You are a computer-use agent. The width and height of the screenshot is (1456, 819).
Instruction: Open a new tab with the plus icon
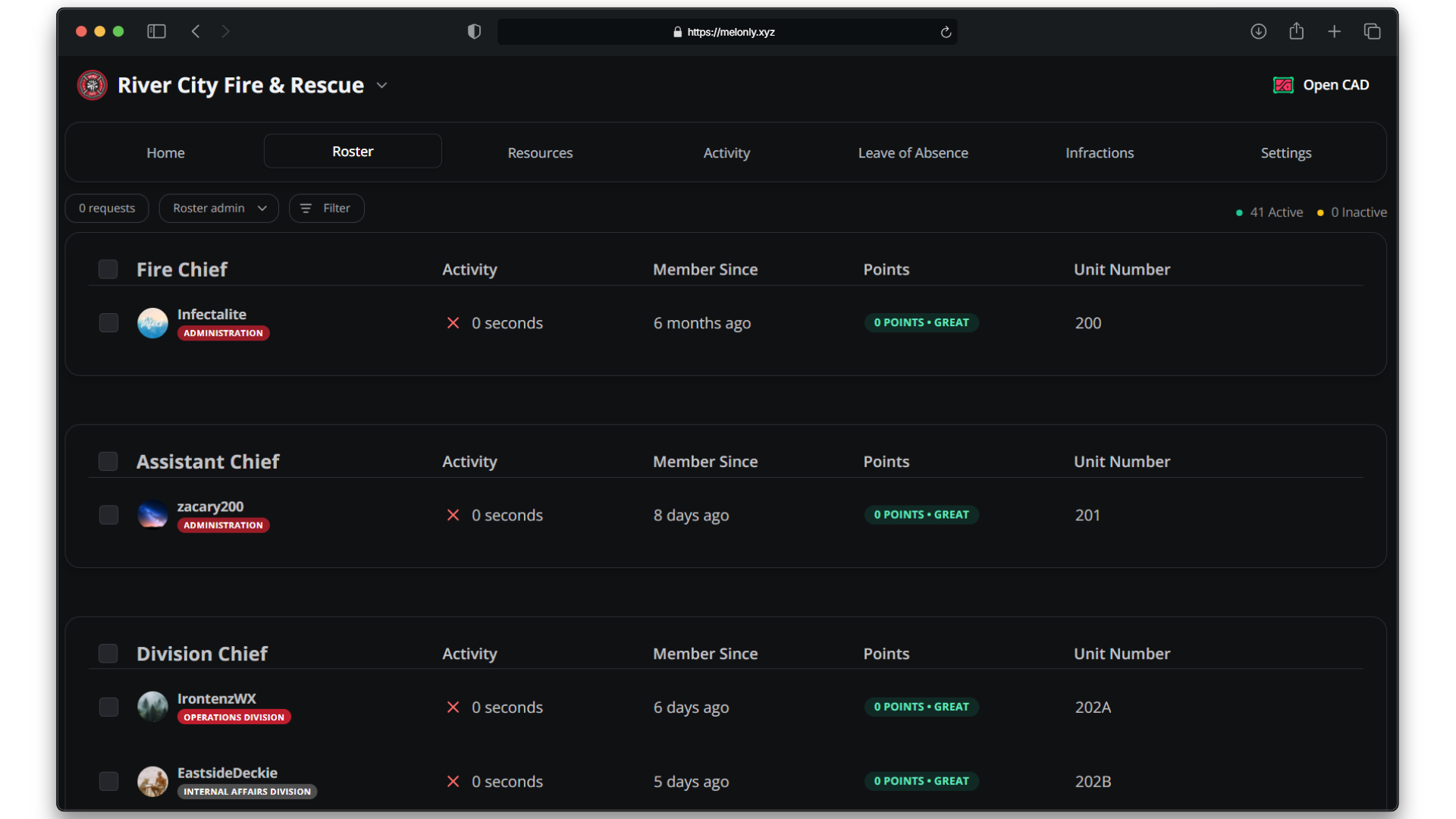[1335, 31]
